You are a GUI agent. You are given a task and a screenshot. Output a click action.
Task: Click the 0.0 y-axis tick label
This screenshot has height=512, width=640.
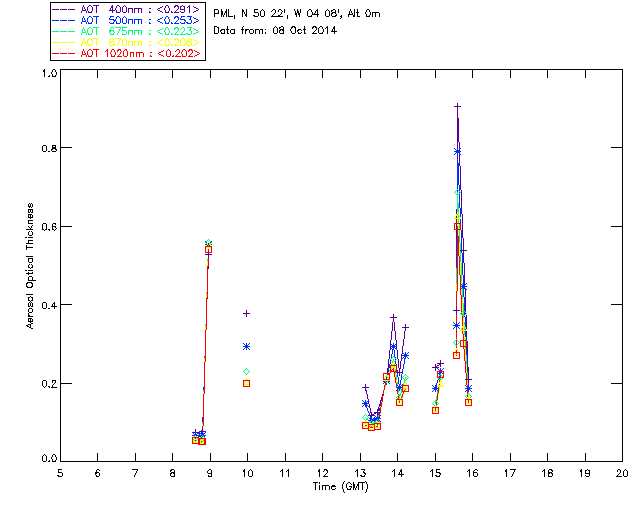[x=49, y=459]
